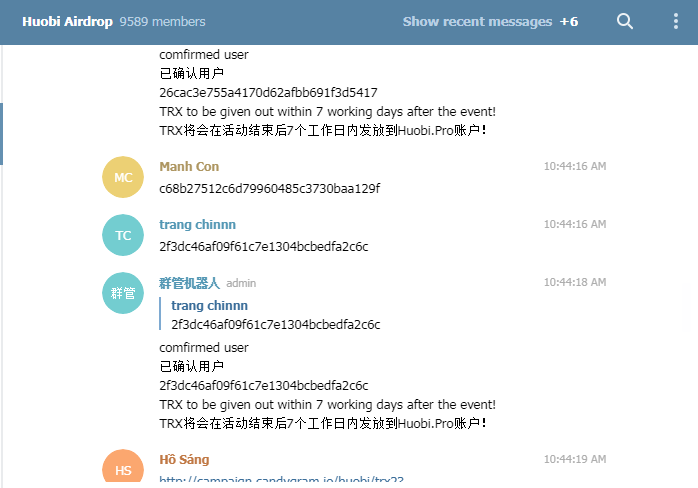
Task: Click the 9589 members count
Action: 162,21
